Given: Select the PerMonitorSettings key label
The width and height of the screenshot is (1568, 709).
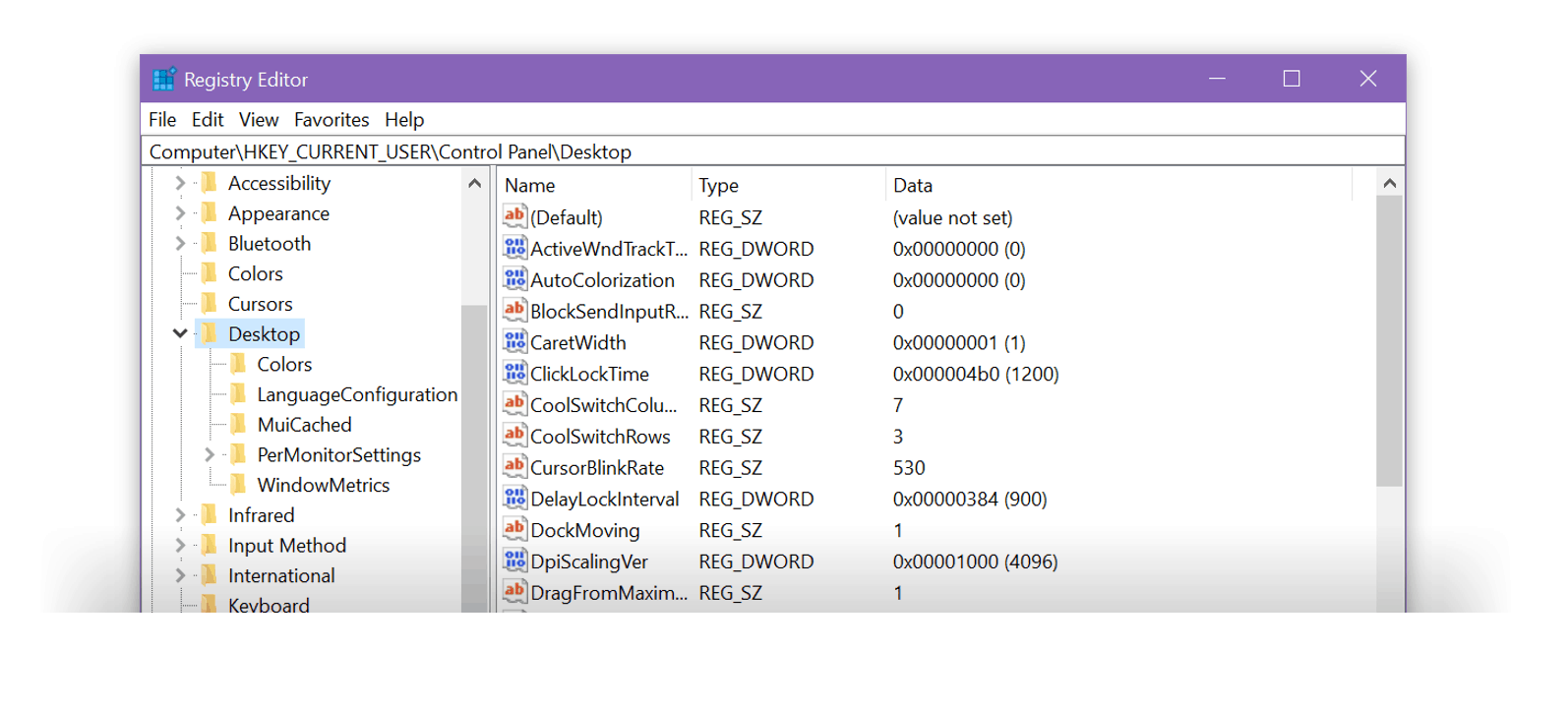Looking at the screenshot, I should (339, 454).
